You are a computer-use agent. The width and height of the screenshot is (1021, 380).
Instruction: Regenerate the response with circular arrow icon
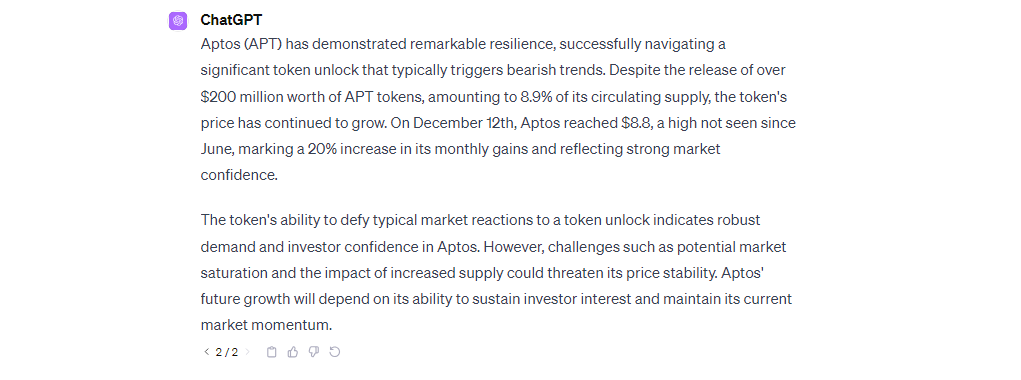coord(335,352)
